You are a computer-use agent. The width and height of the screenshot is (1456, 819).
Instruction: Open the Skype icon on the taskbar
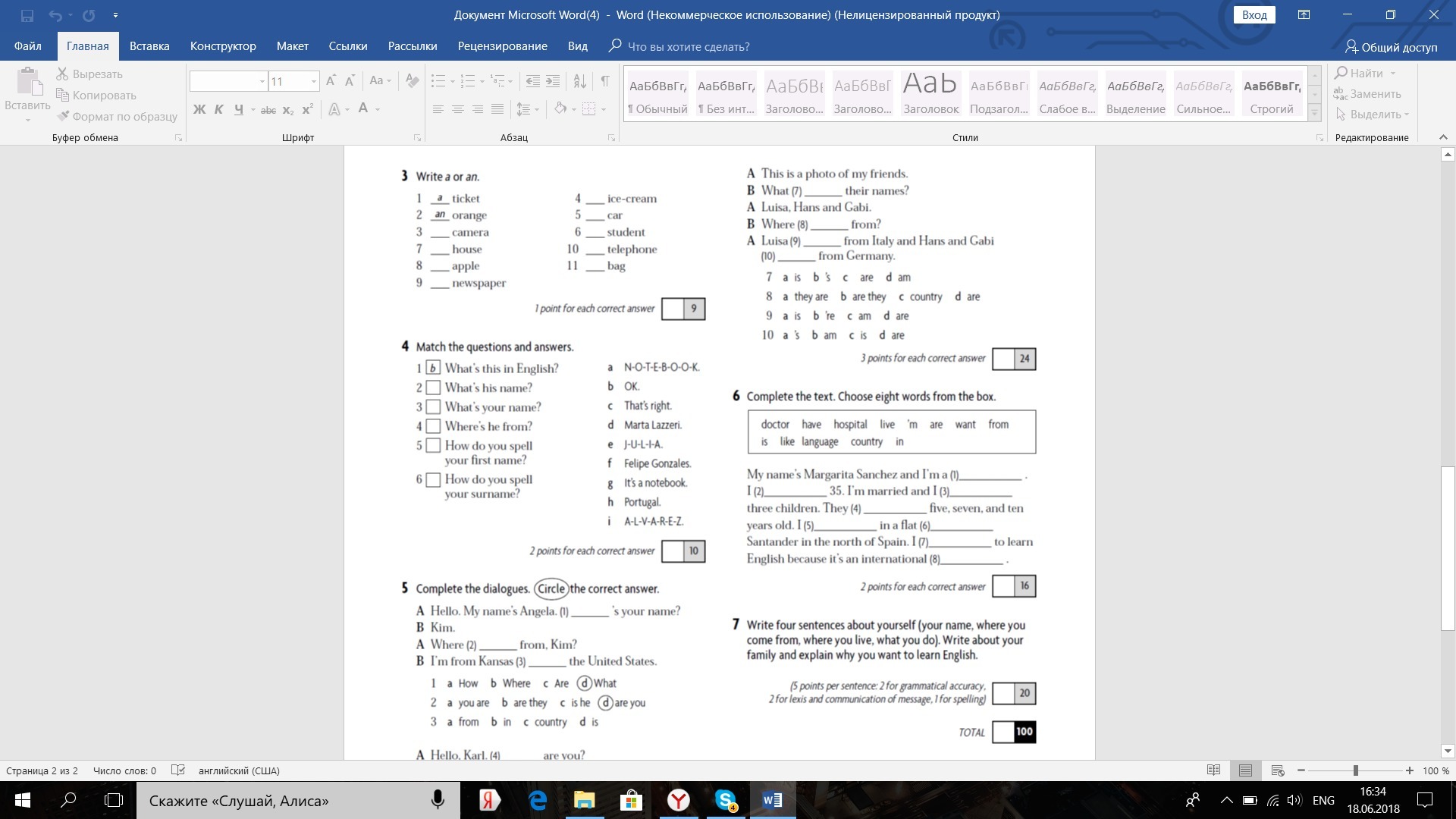[x=726, y=801]
